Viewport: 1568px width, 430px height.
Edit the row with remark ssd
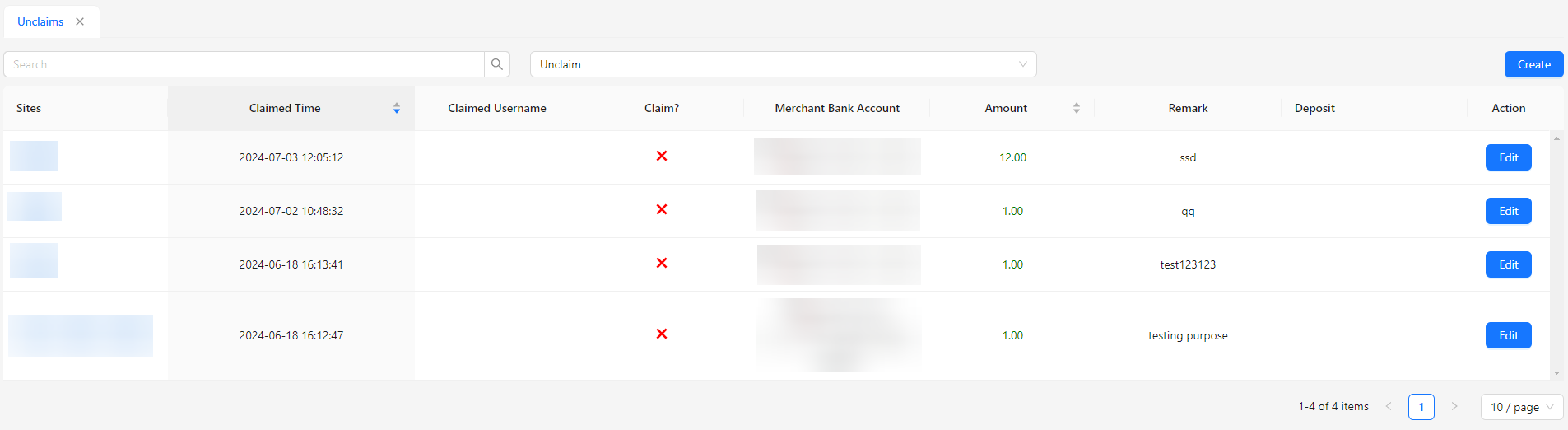click(1508, 157)
